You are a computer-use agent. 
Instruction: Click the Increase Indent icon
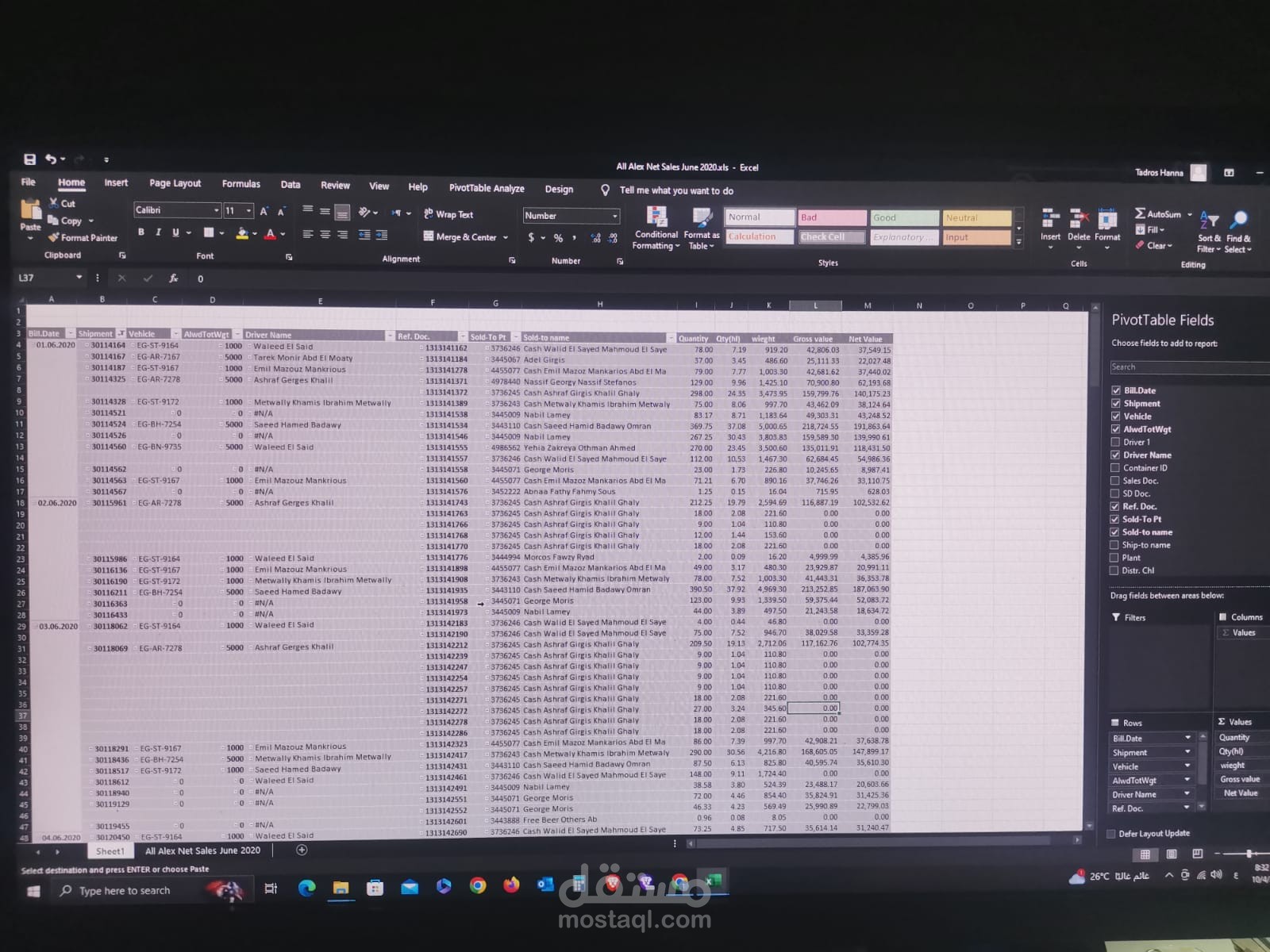click(382, 235)
